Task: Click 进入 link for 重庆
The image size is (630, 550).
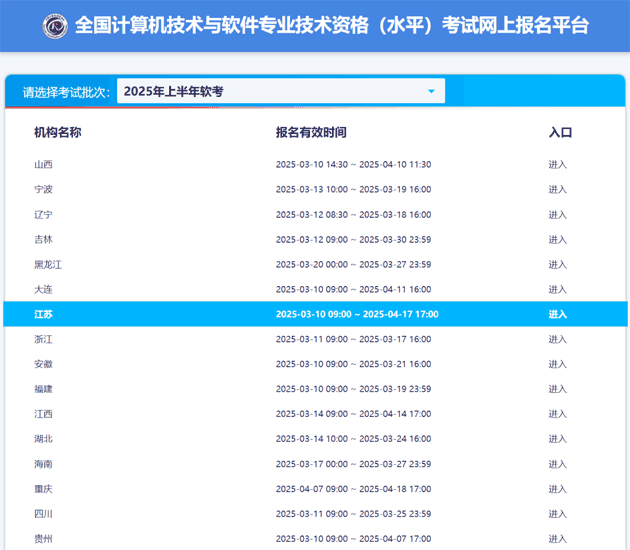Action: click(x=558, y=489)
